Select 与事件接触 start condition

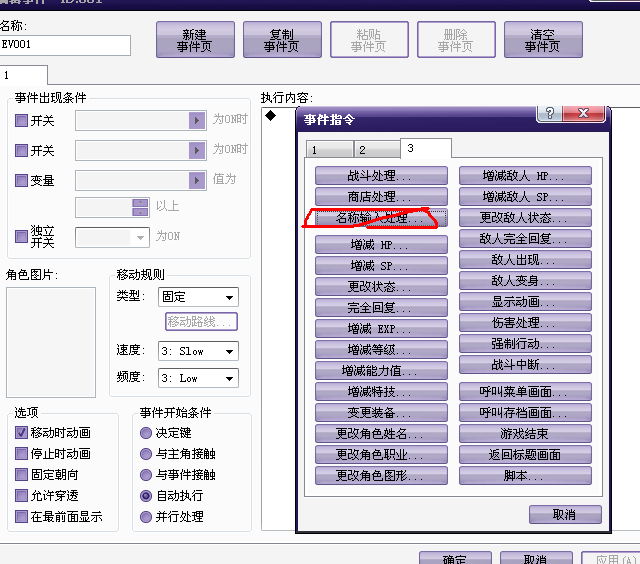[x=146, y=475]
